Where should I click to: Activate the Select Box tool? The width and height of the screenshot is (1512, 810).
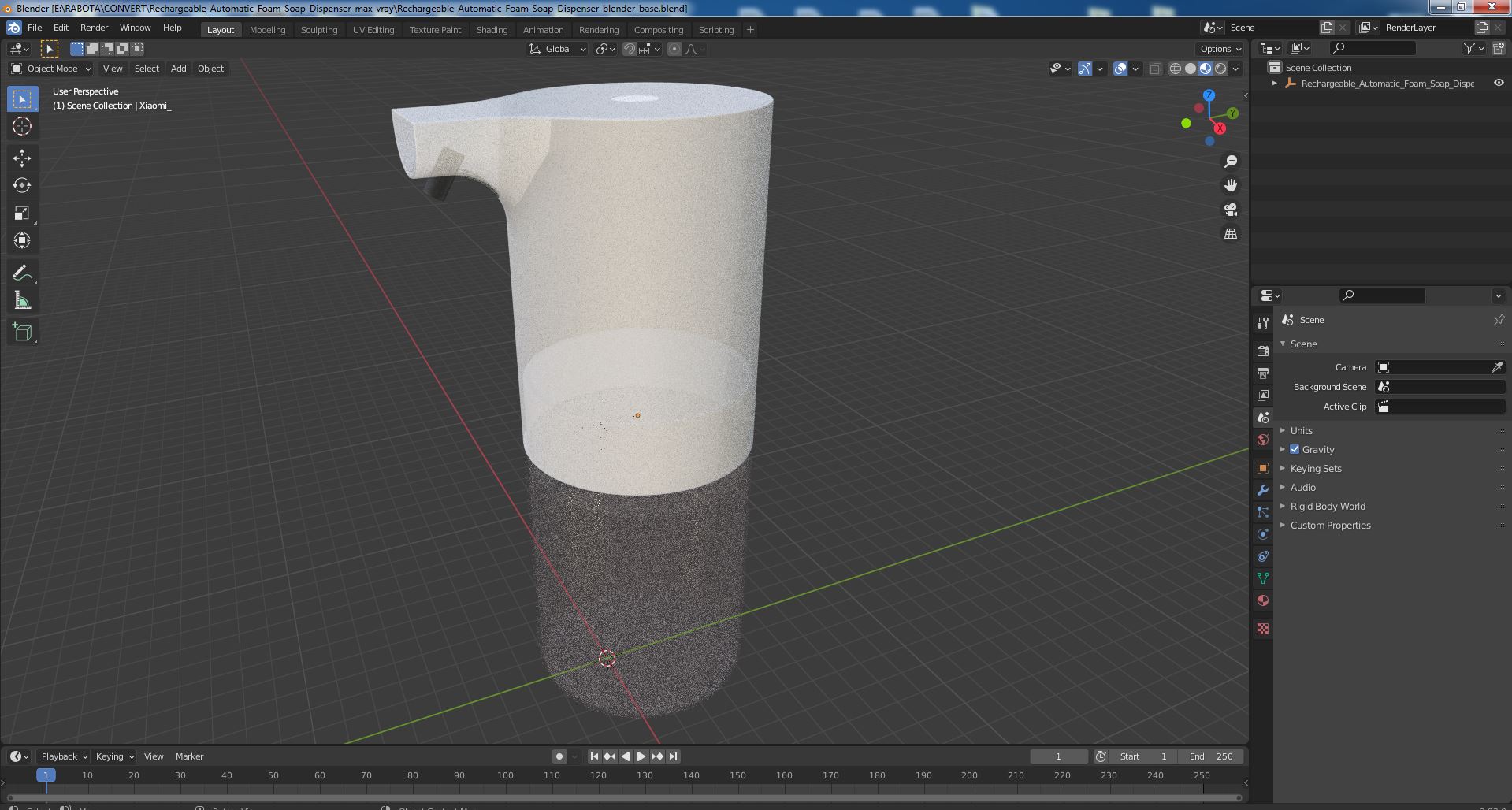(x=22, y=98)
